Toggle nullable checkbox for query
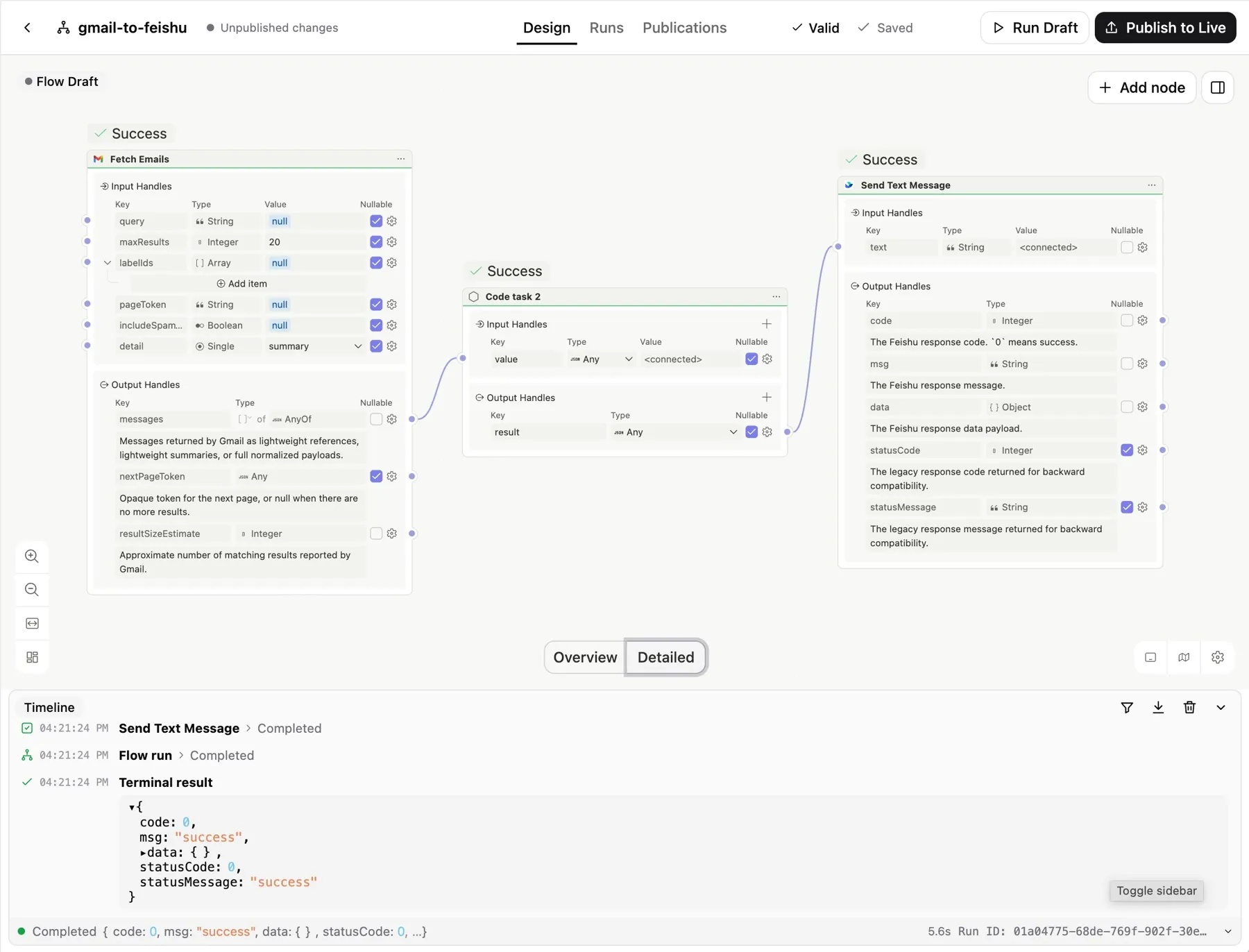Viewport: 1249px width, 952px height. point(376,221)
